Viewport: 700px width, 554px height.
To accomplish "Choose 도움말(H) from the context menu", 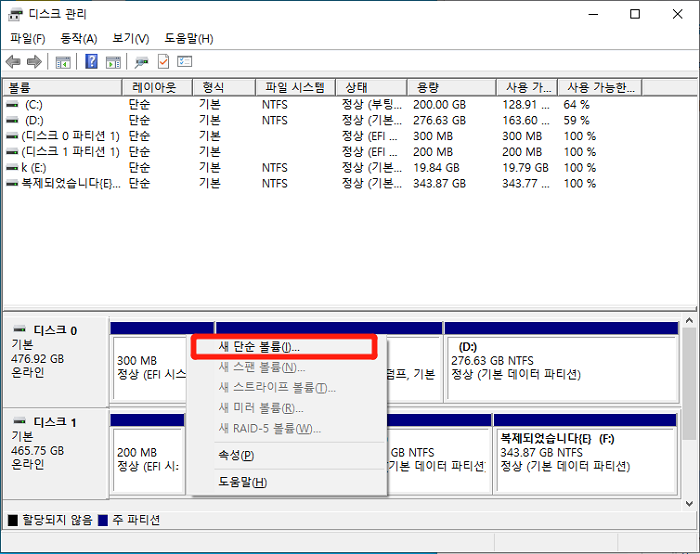I will (242, 482).
